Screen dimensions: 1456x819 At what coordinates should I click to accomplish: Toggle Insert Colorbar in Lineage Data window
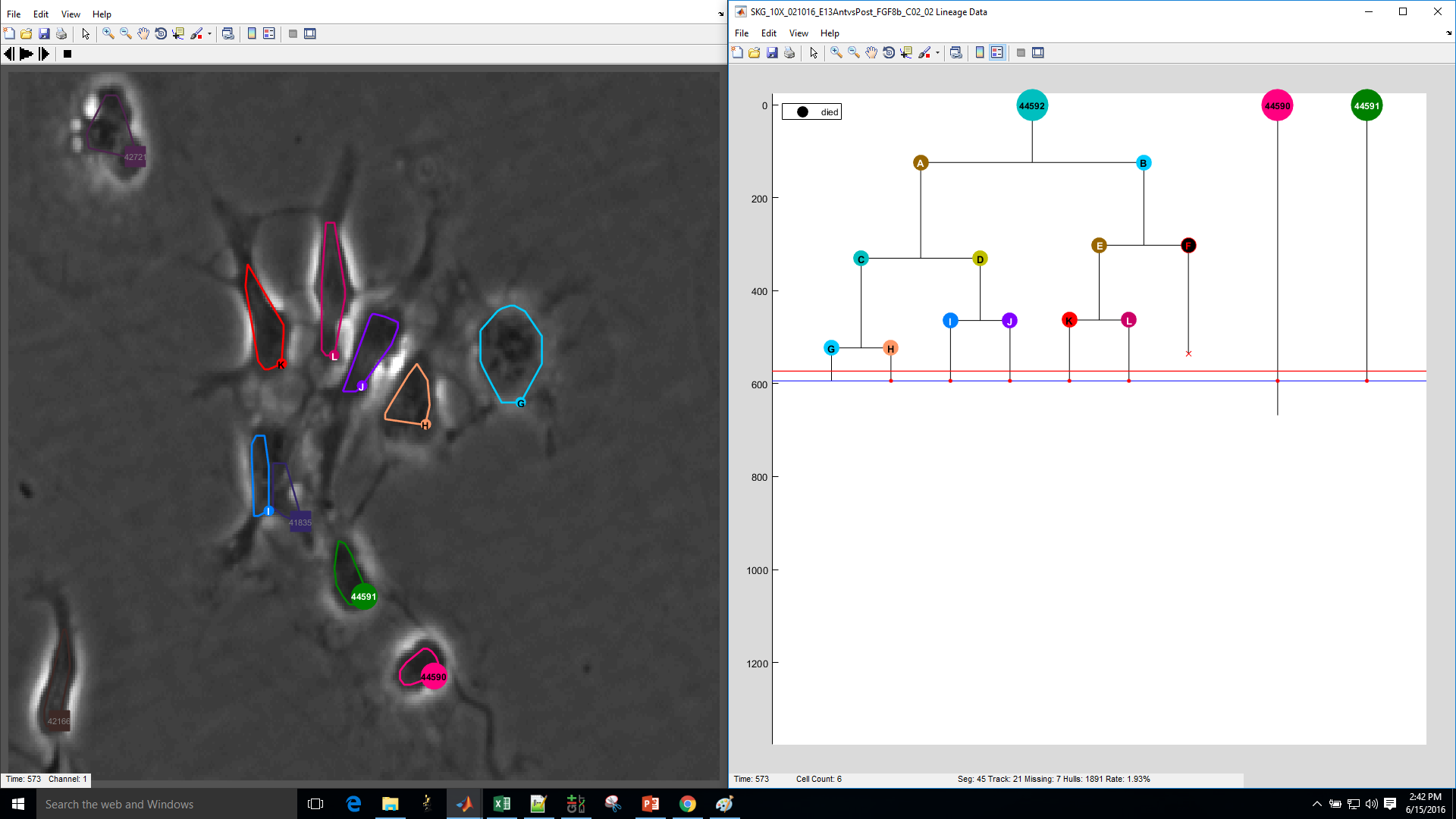pos(980,52)
